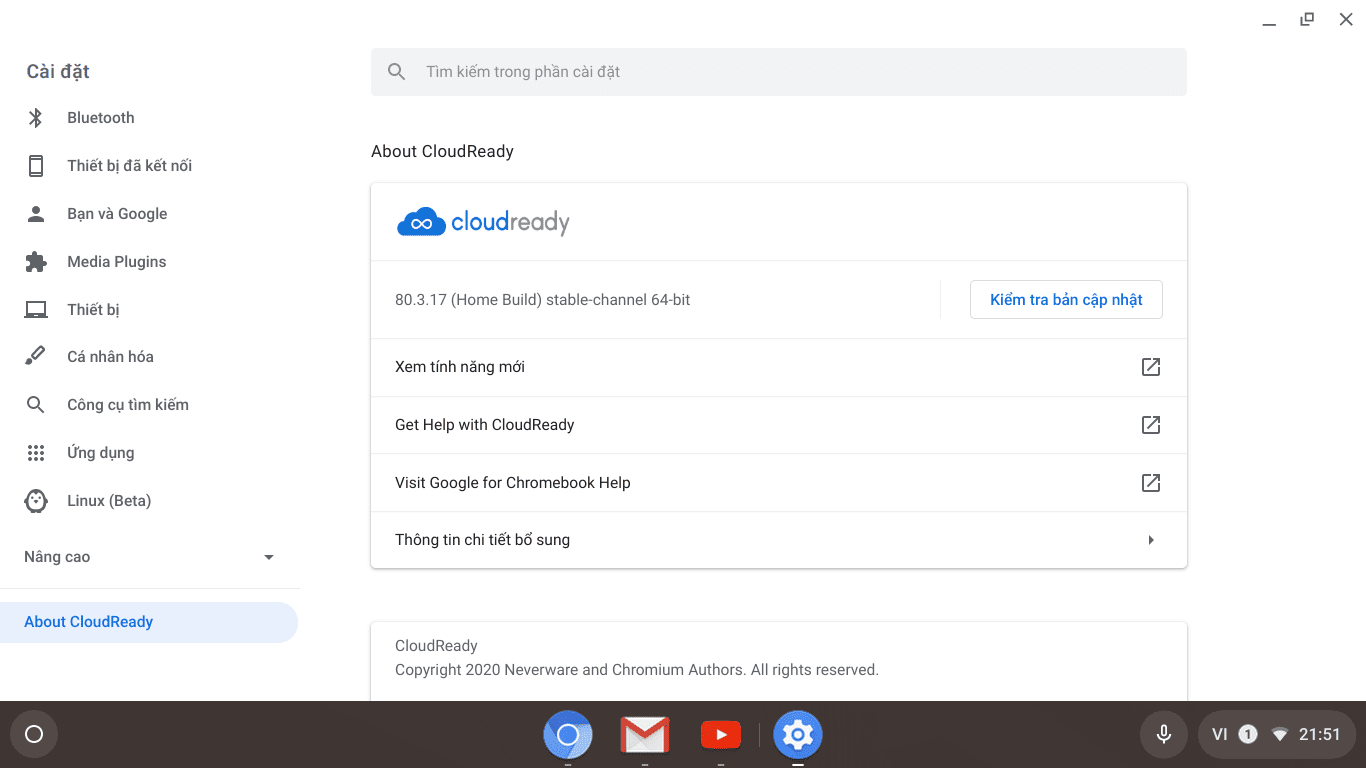The image size is (1366, 768).
Task: Click the apps grid icon for Ứng dụng
Action: 36,453
